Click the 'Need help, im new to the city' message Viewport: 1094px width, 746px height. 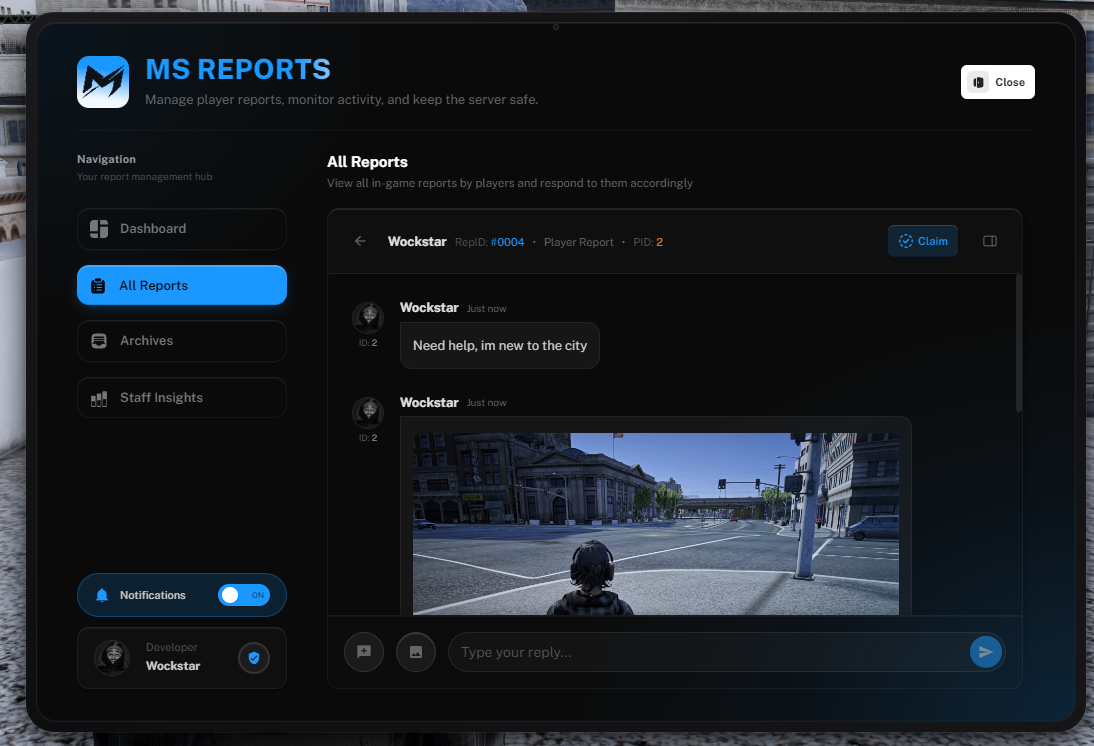click(x=500, y=345)
